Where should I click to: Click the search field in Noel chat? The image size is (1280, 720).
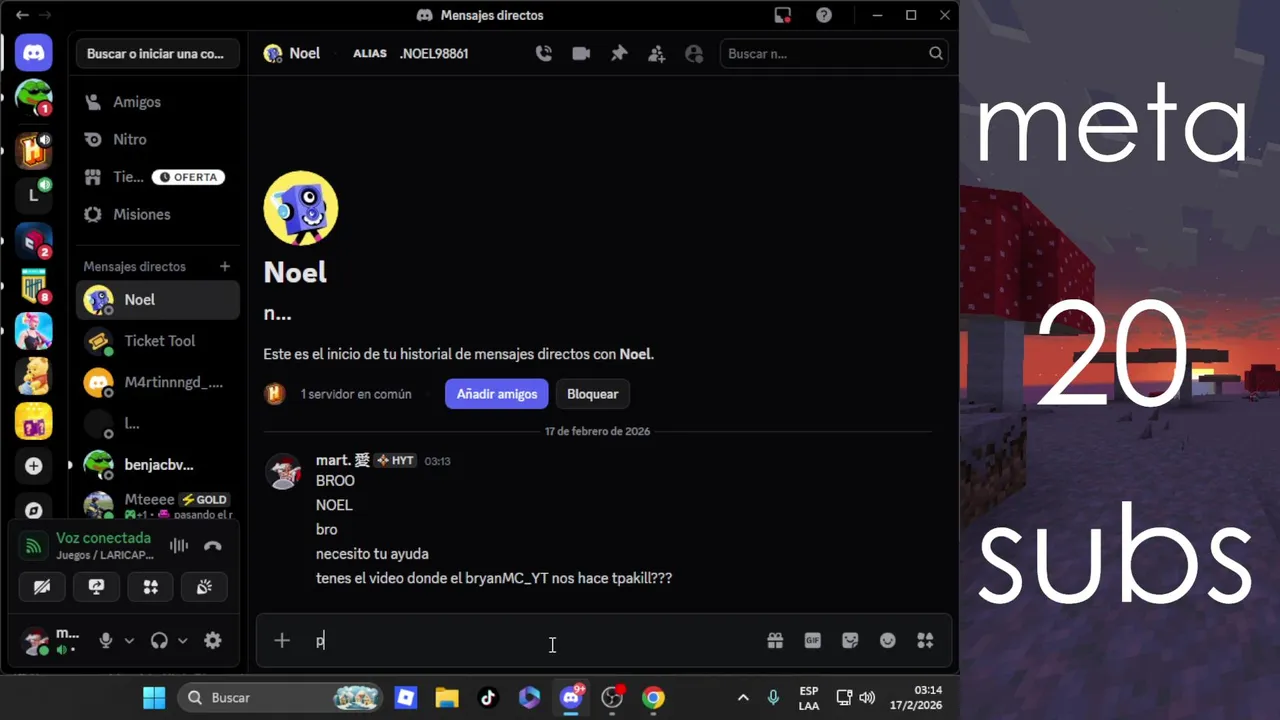834,54
